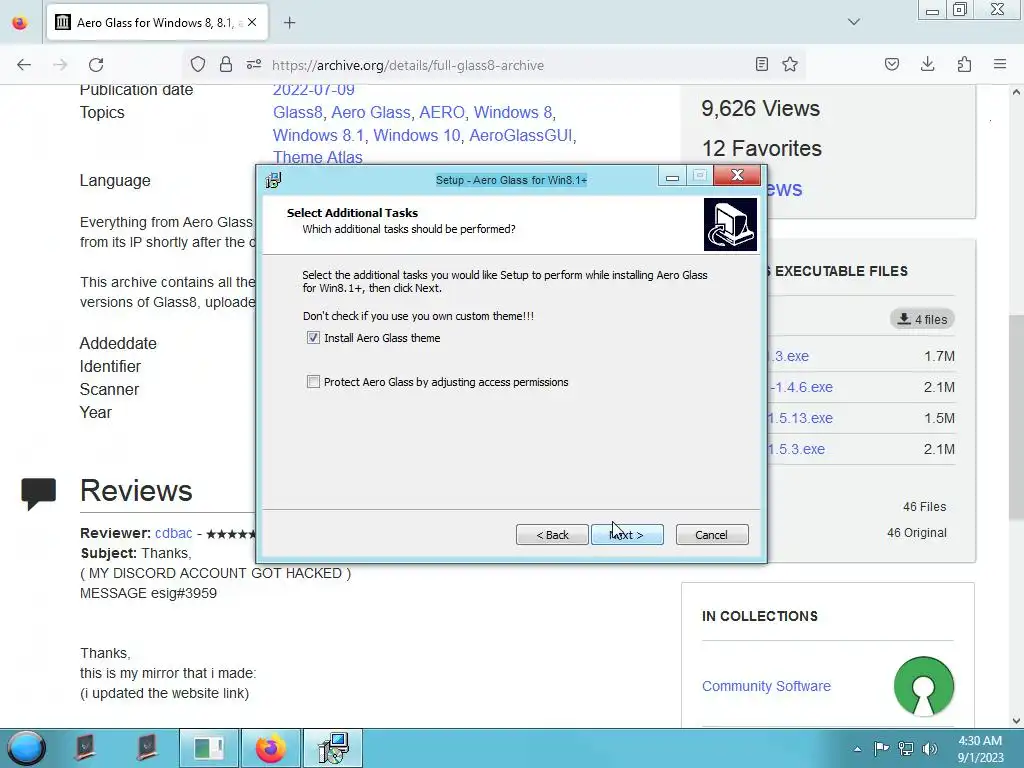Show hidden tray icons arrow
The image size is (1024, 768).
tap(857, 749)
